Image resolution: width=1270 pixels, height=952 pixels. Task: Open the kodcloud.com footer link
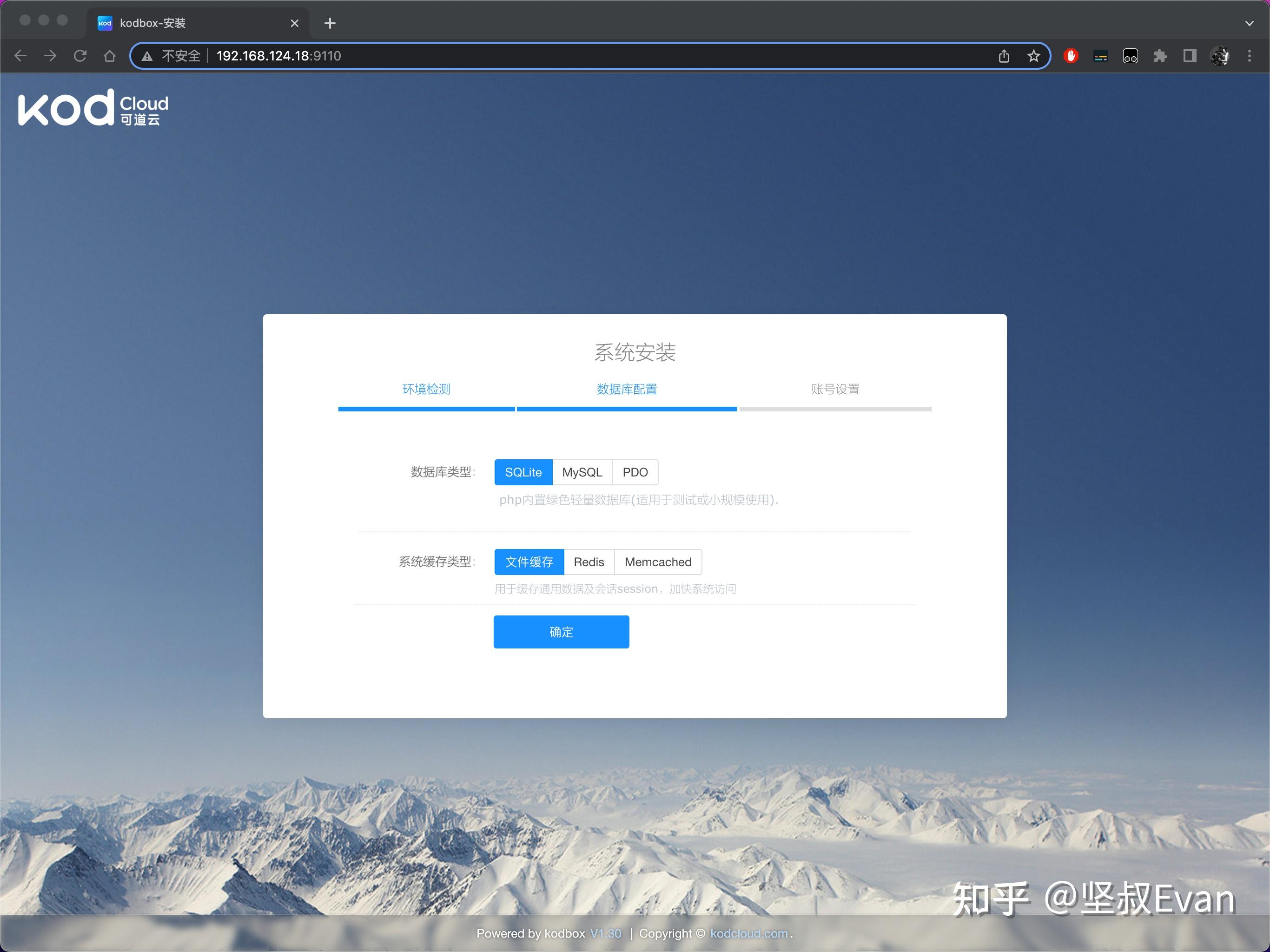click(747, 933)
